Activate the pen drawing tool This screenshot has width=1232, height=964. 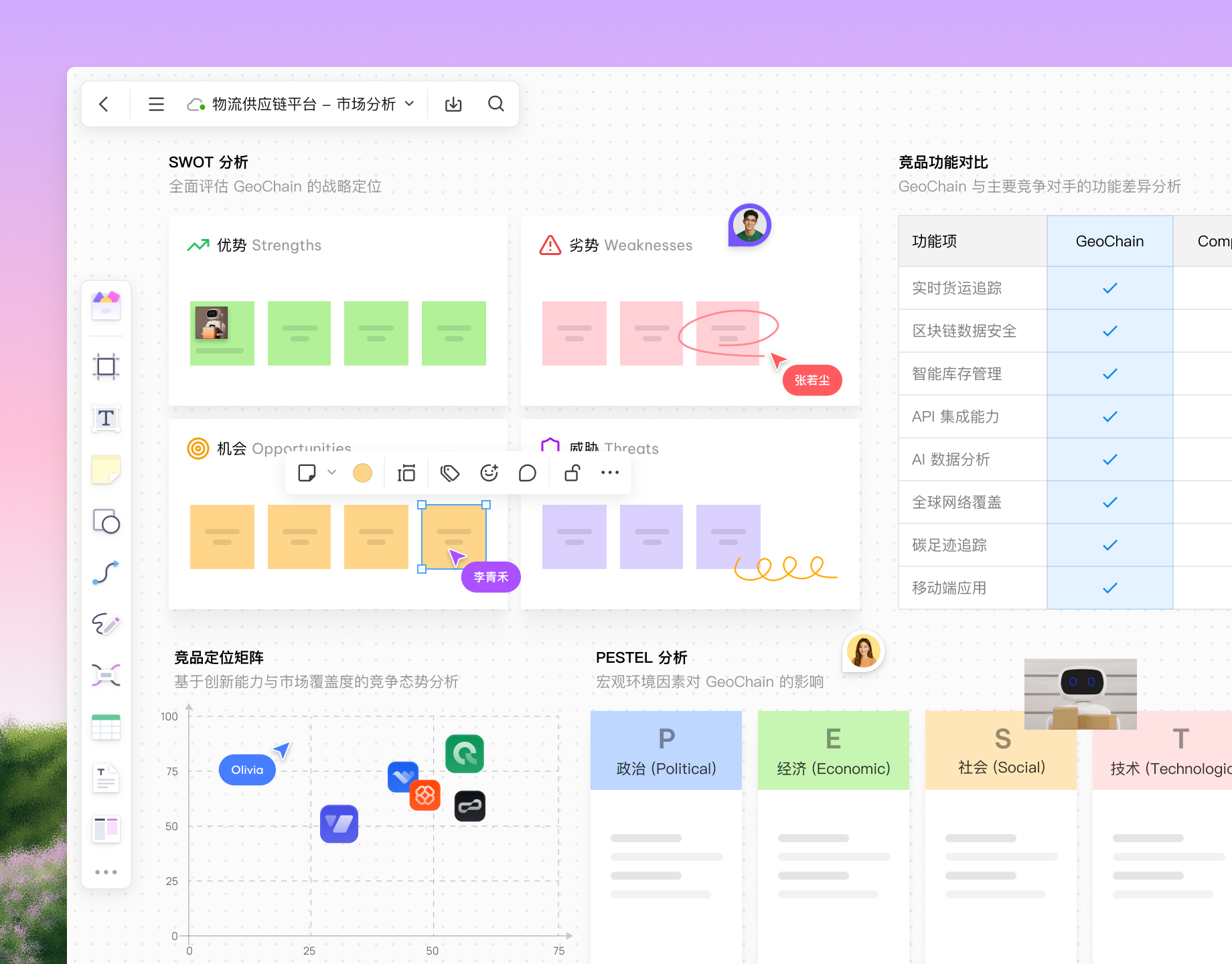pyautogui.click(x=106, y=625)
